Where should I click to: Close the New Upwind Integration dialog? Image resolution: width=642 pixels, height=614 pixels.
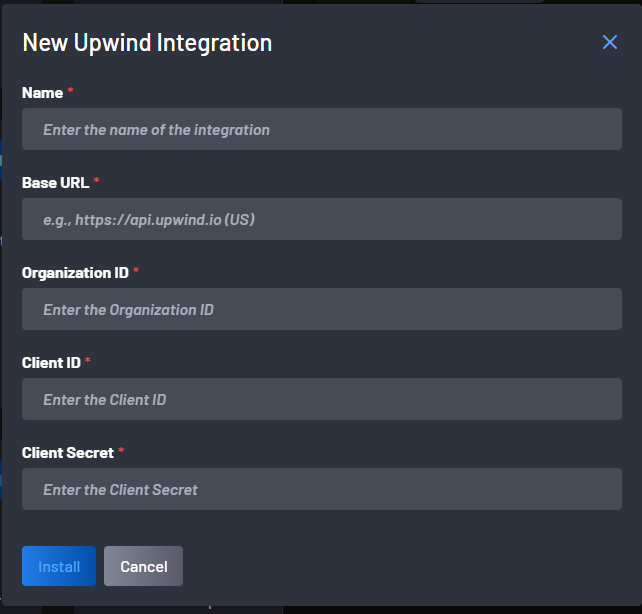click(x=610, y=42)
